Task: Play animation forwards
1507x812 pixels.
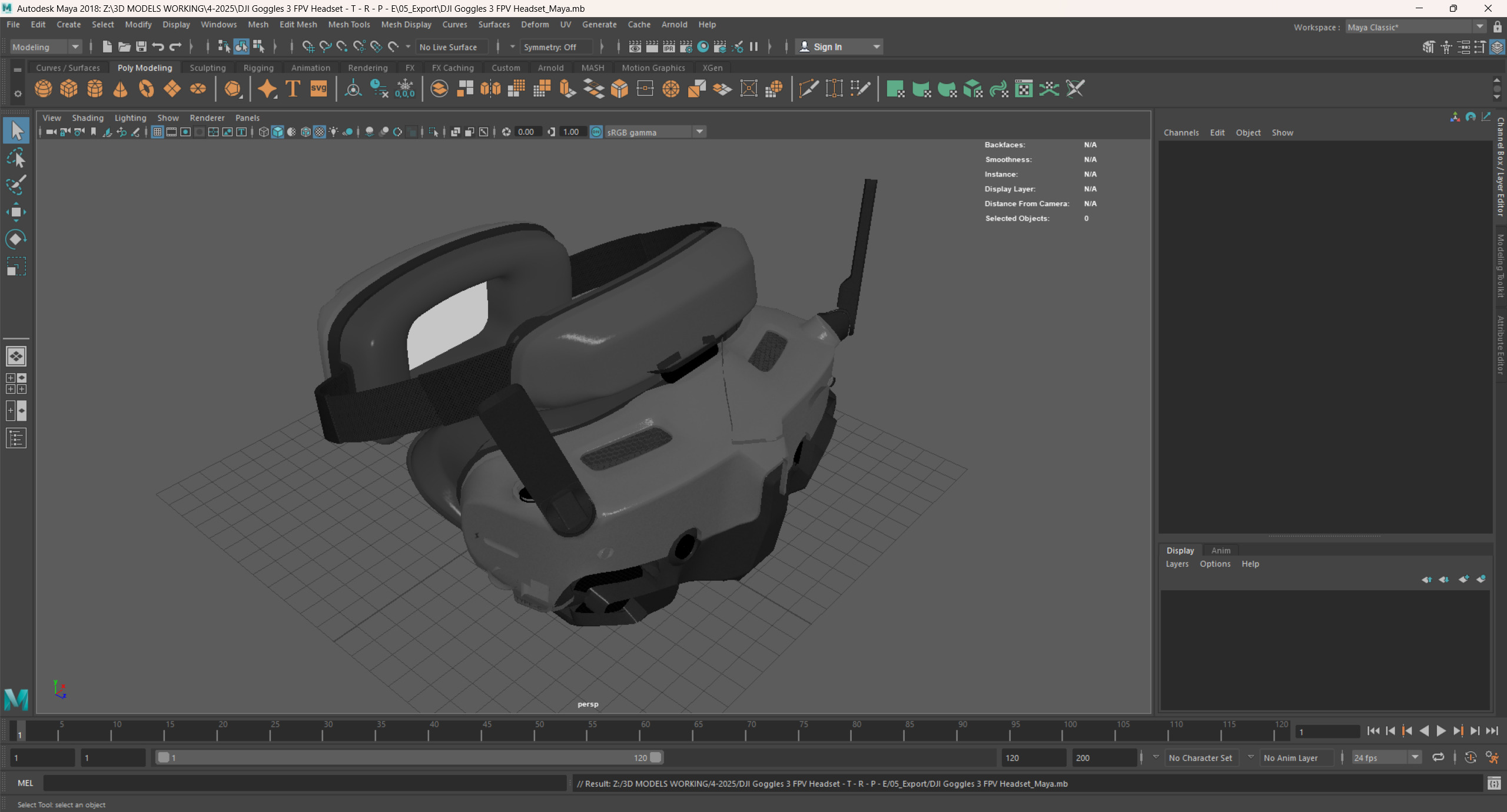Action: (x=1440, y=731)
